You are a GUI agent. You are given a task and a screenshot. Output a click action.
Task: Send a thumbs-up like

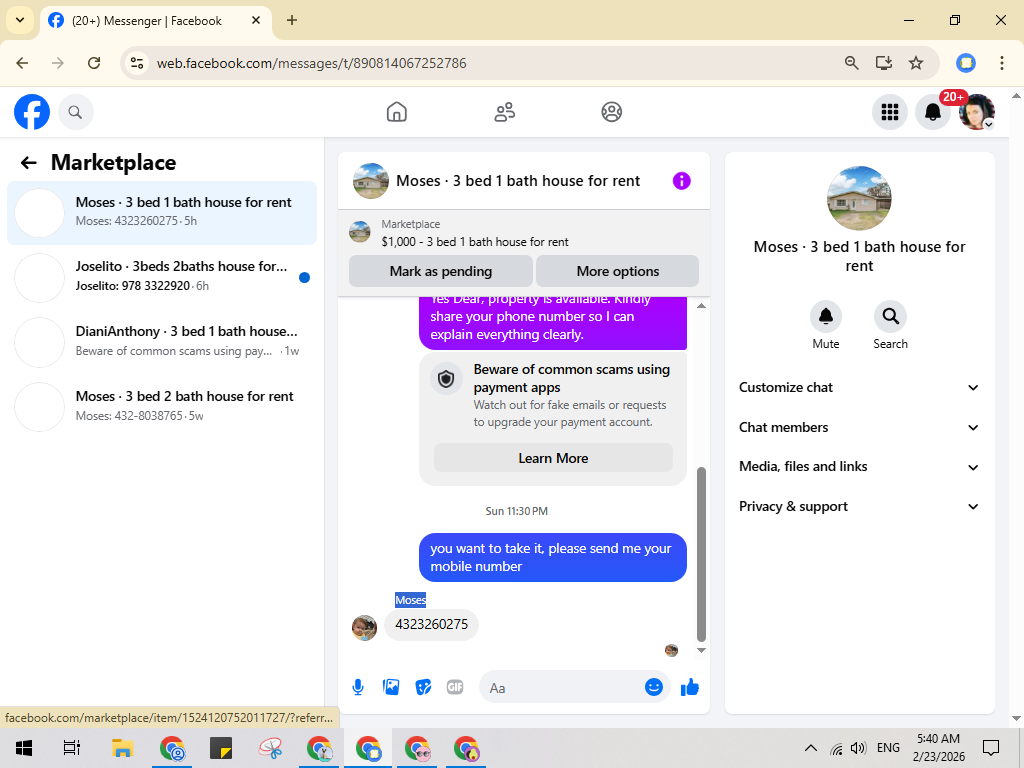[690, 687]
